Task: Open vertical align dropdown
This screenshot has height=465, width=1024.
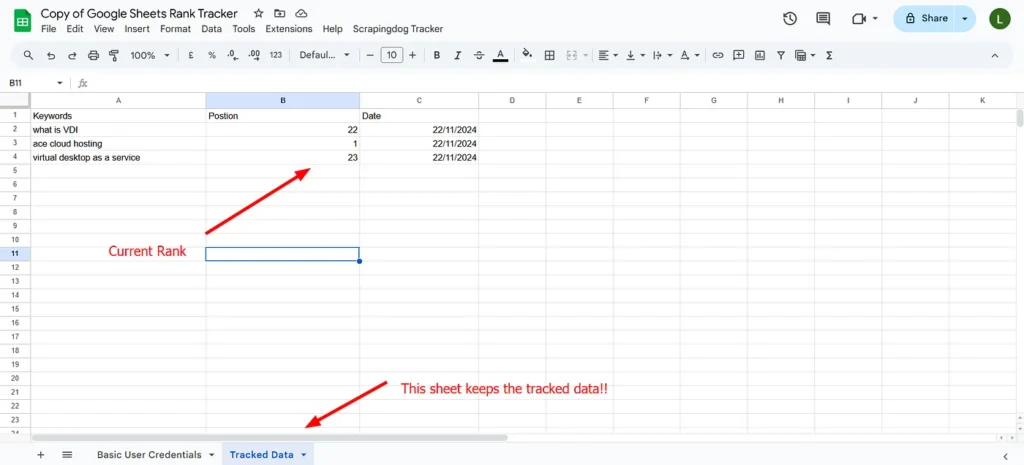Action: pos(635,56)
